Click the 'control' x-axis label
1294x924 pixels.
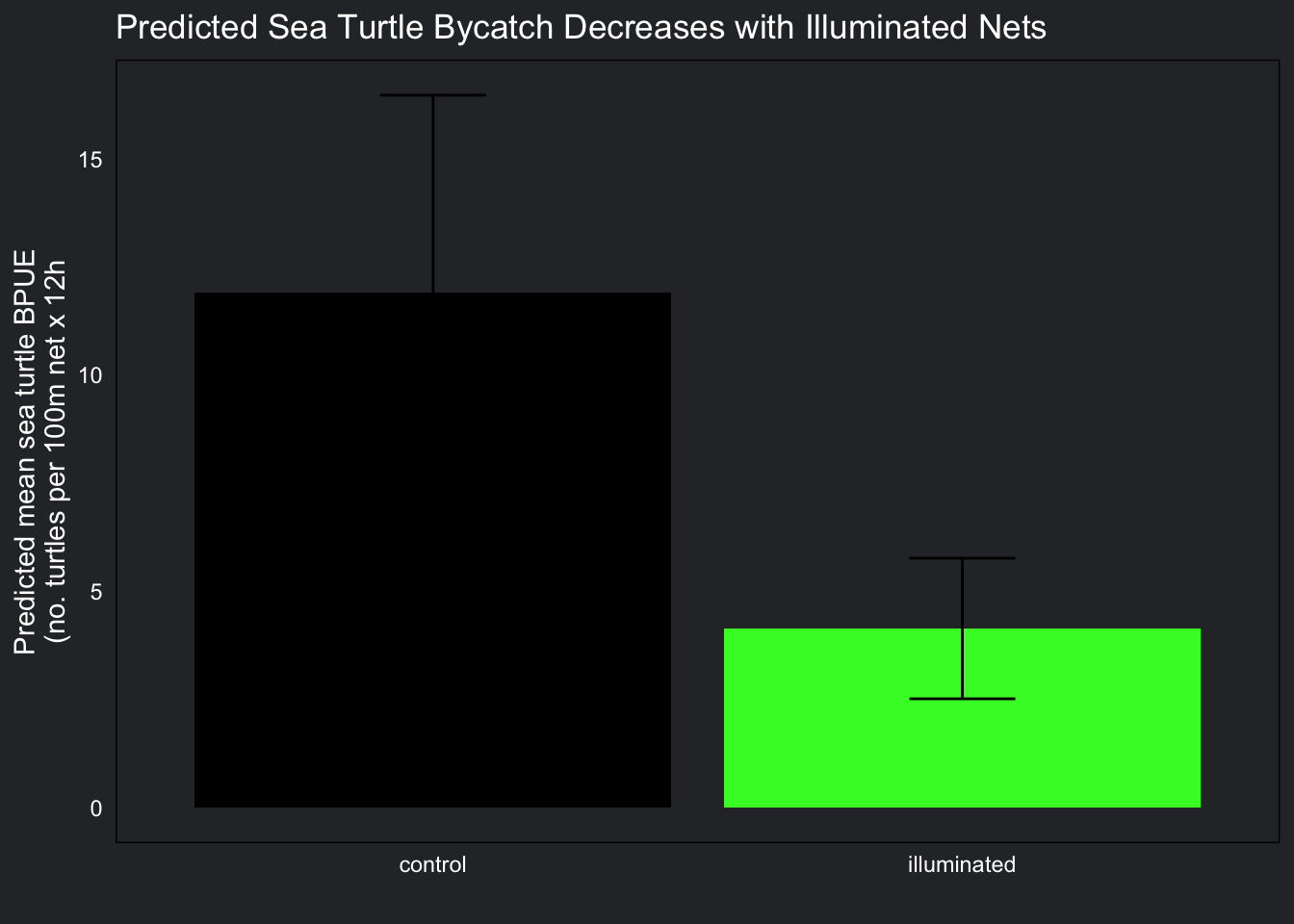pyautogui.click(x=432, y=864)
